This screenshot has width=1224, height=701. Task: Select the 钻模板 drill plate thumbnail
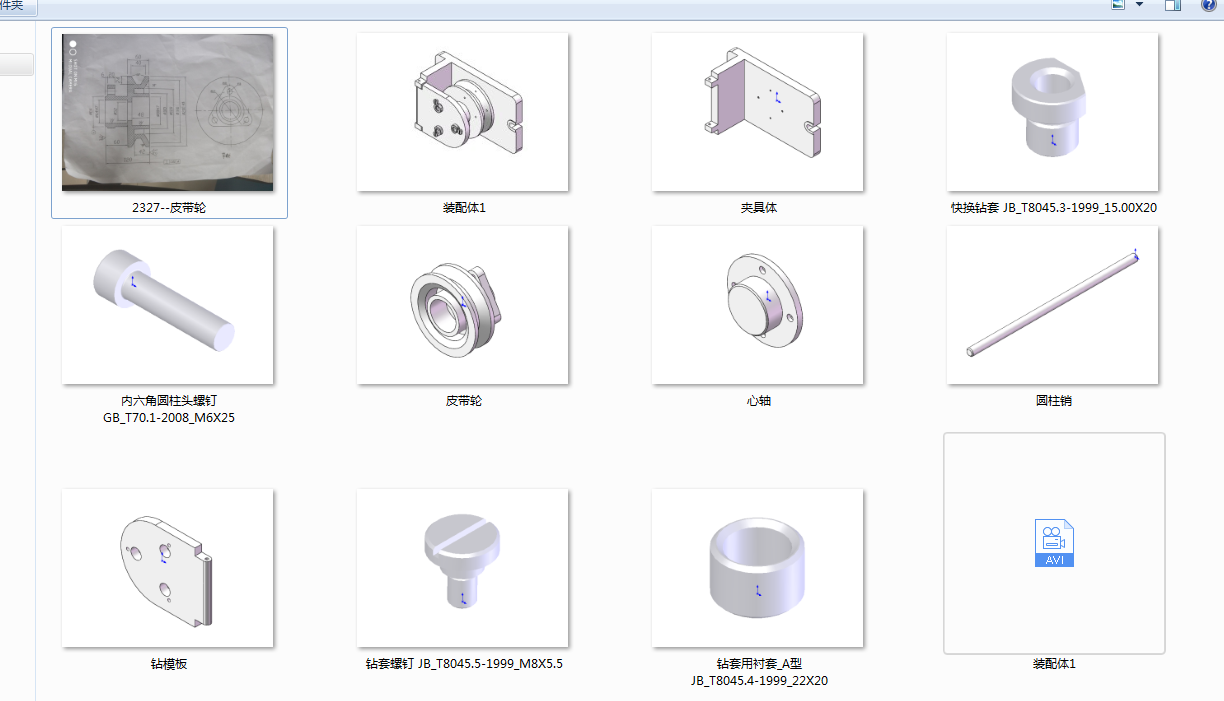(x=168, y=568)
